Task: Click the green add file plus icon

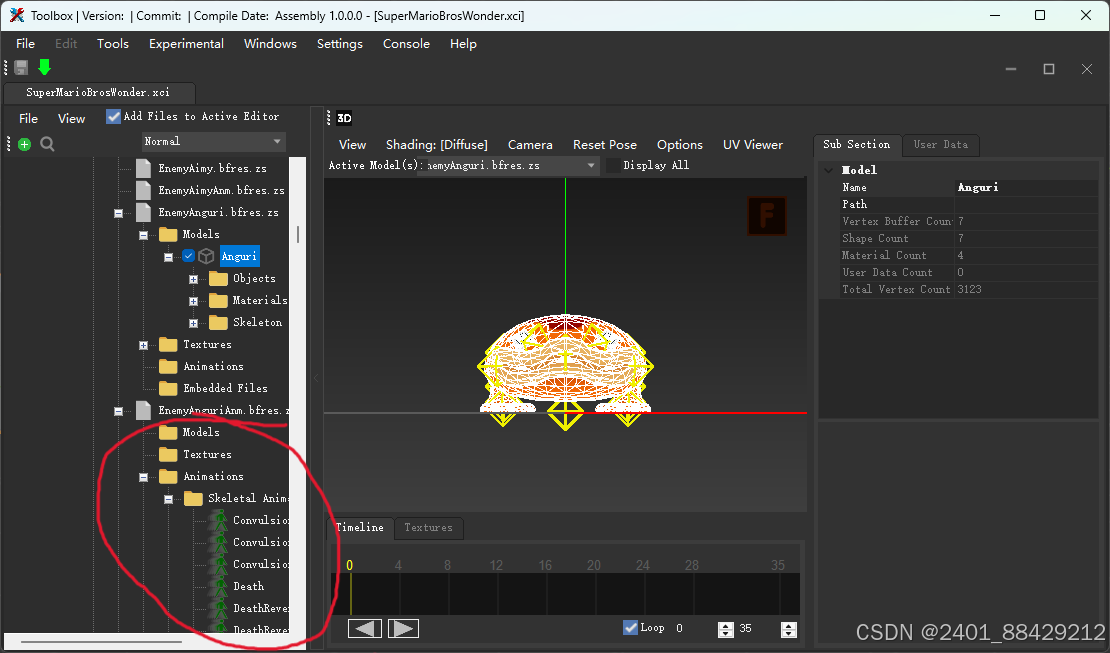Action: click(25, 144)
